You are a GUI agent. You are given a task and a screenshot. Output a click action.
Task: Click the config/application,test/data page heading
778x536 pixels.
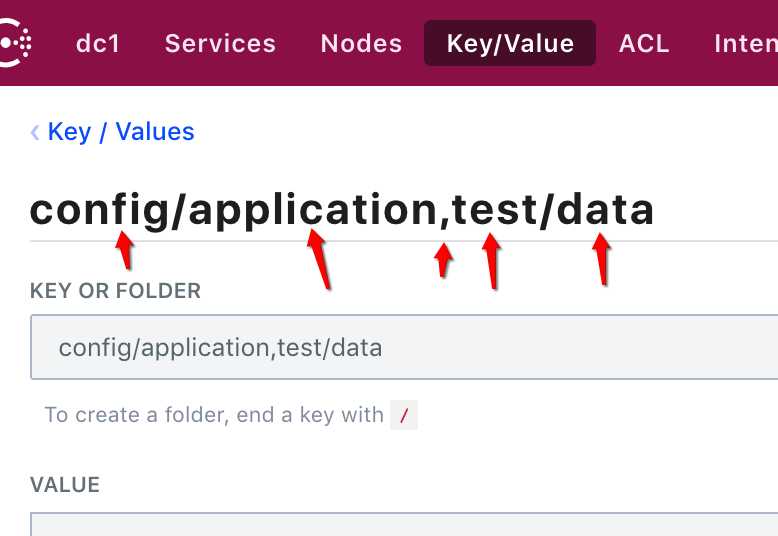[x=341, y=210]
